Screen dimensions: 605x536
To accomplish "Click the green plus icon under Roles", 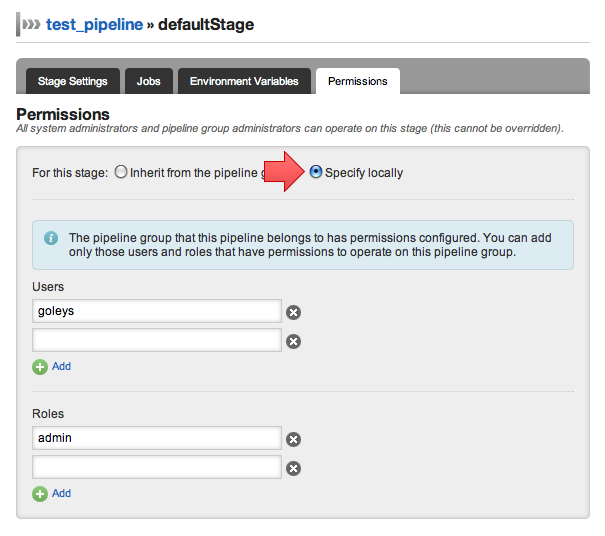I will coord(40,494).
